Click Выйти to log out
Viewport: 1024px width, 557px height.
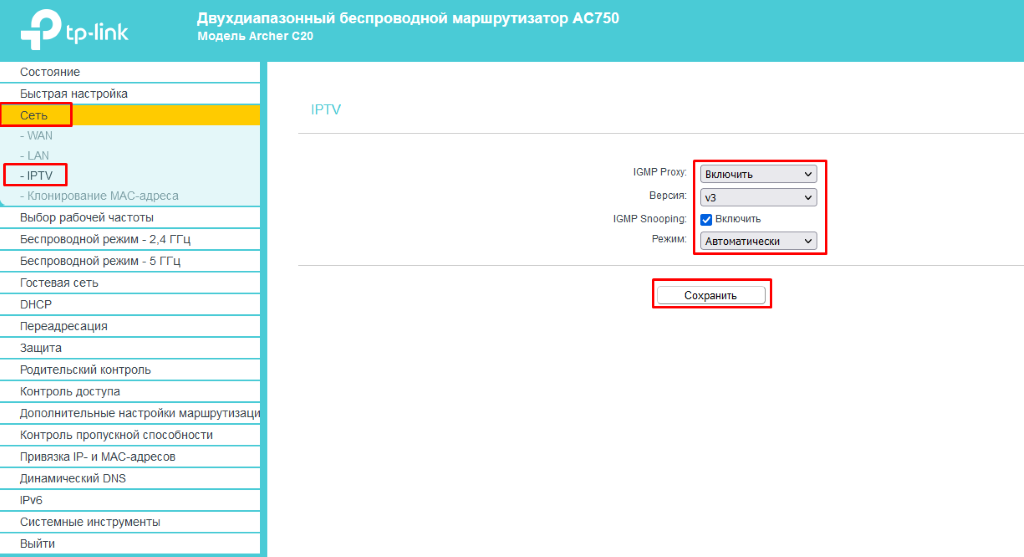(130, 543)
